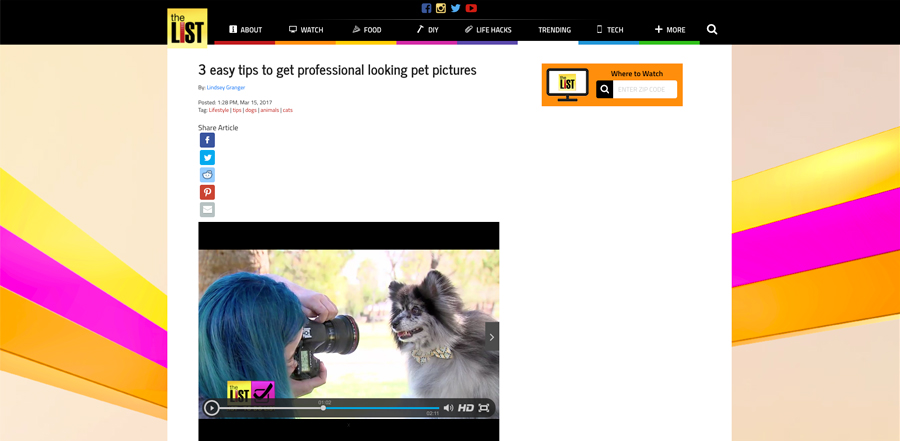Expand the More menu
The height and width of the screenshot is (441, 900).
pyautogui.click(x=670, y=30)
